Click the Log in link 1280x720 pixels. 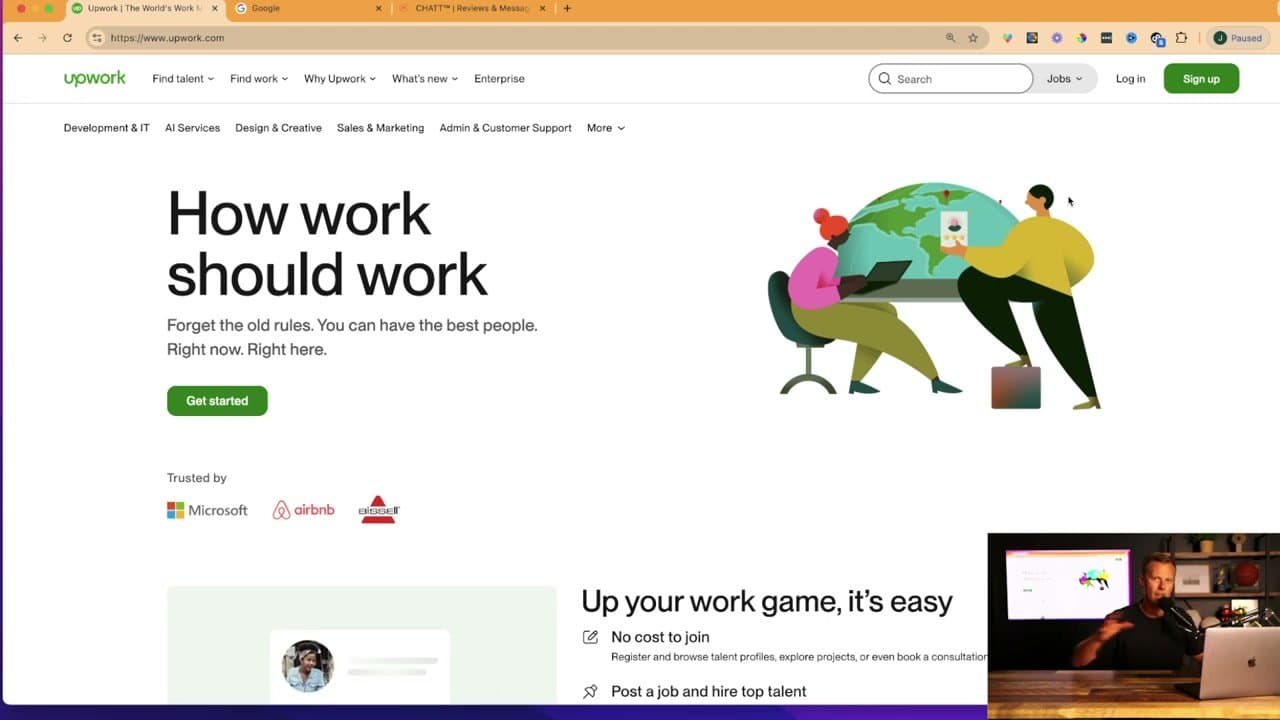tap(1130, 78)
